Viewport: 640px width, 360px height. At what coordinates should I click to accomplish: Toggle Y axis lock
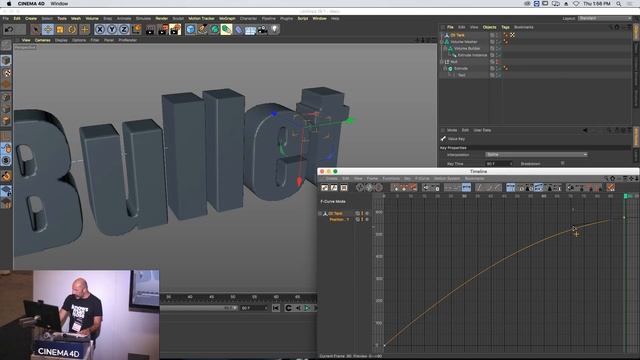[x=112, y=29]
